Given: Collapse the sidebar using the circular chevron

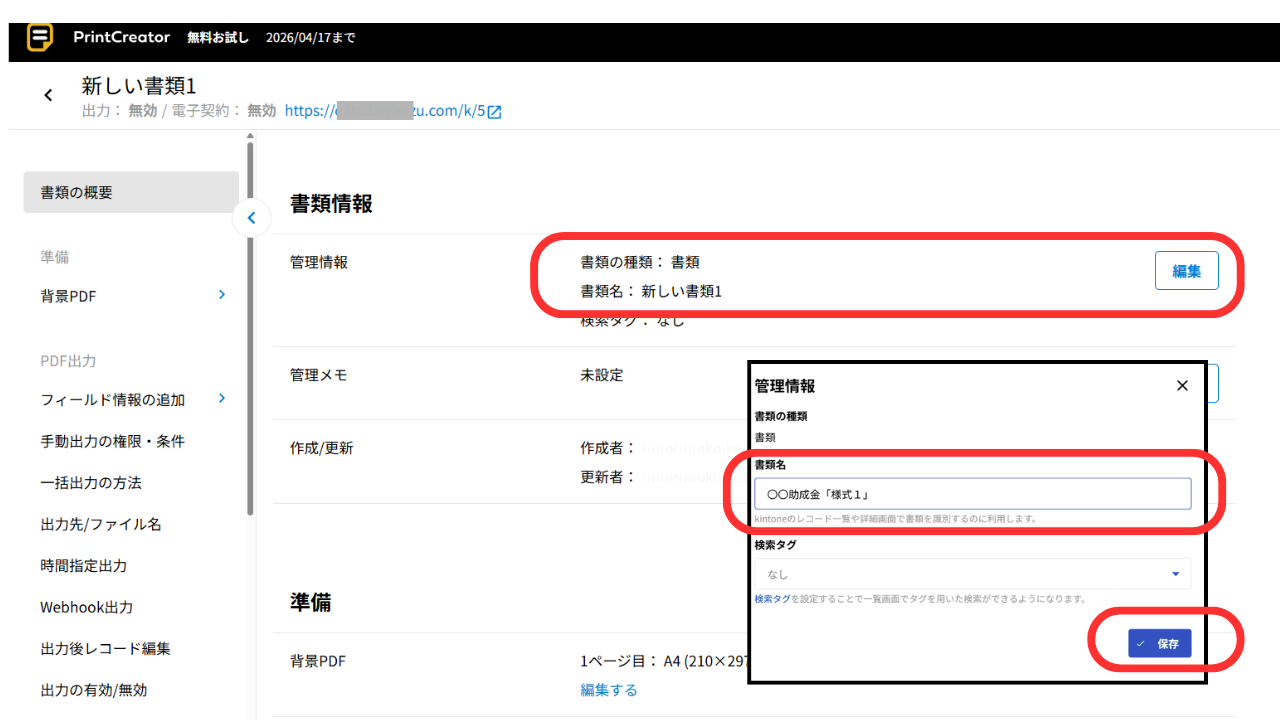Looking at the screenshot, I should [251, 217].
